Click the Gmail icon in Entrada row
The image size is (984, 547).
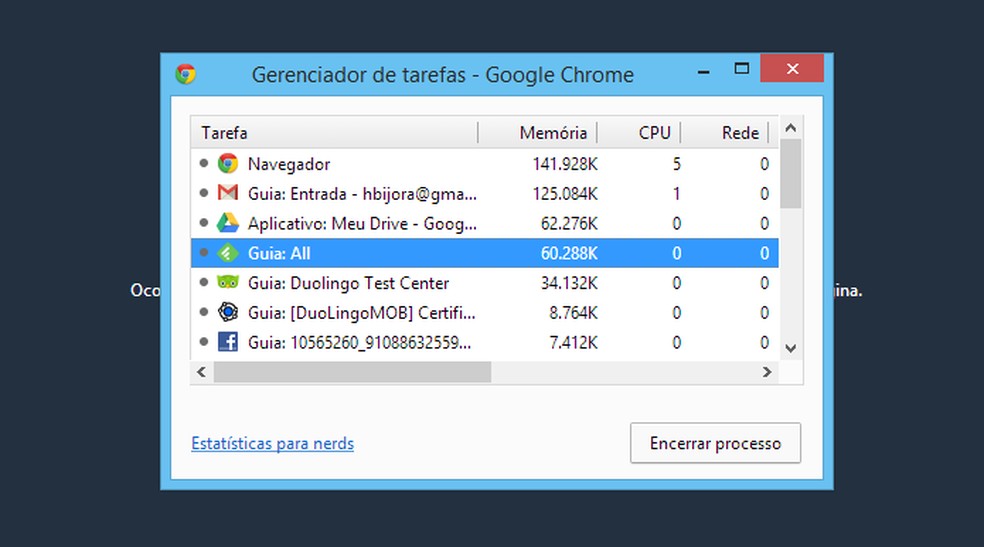[x=228, y=193]
